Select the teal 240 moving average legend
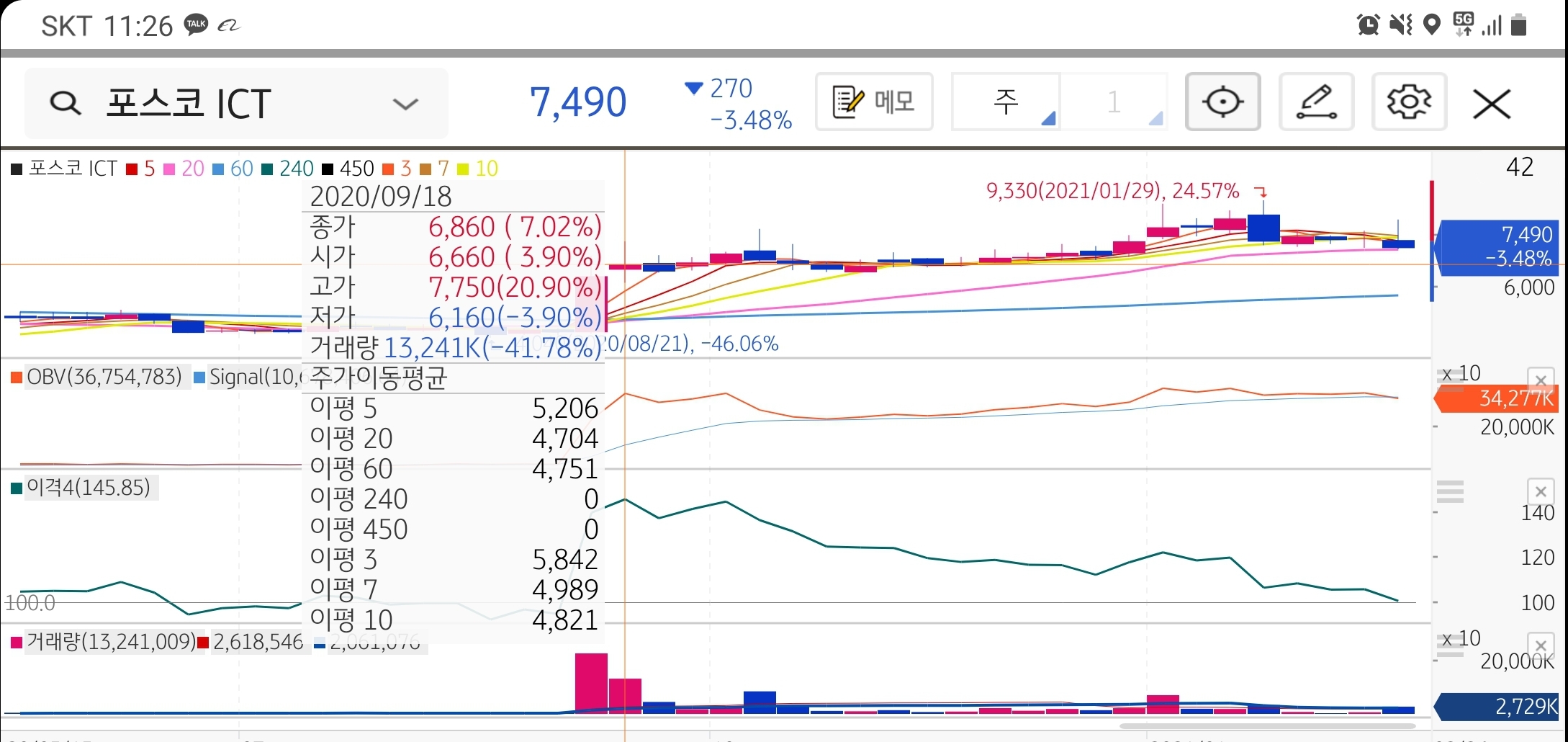The width and height of the screenshot is (1568, 742). pyautogui.click(x=287, y=169)
